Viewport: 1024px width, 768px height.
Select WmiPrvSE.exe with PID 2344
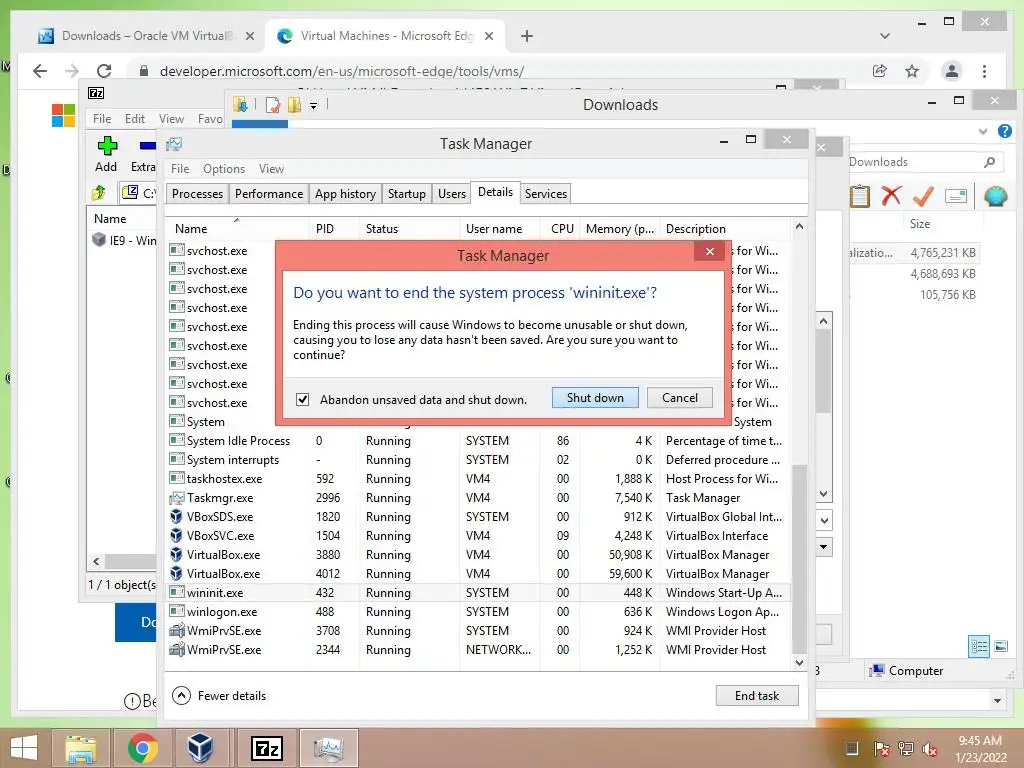point(477,650)
